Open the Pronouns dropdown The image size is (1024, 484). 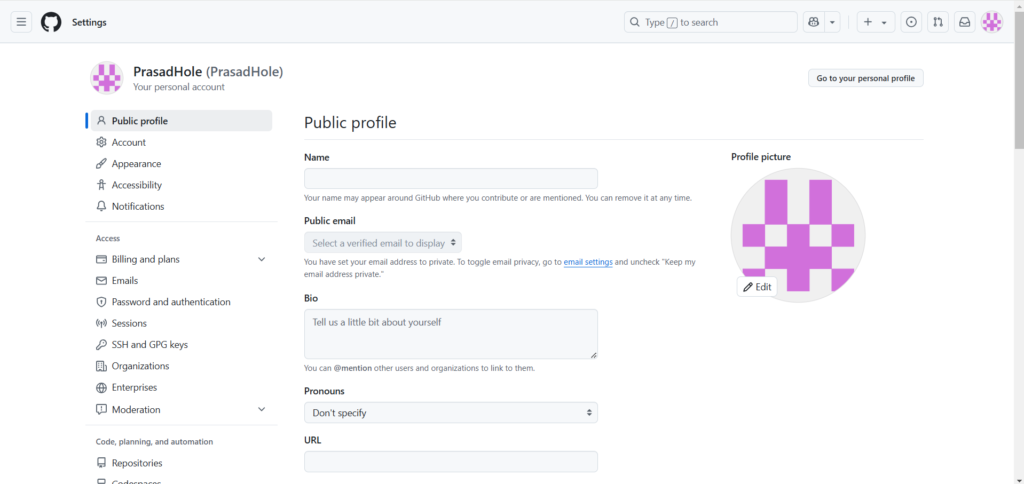pyautogui.click(x=451, y=413)
